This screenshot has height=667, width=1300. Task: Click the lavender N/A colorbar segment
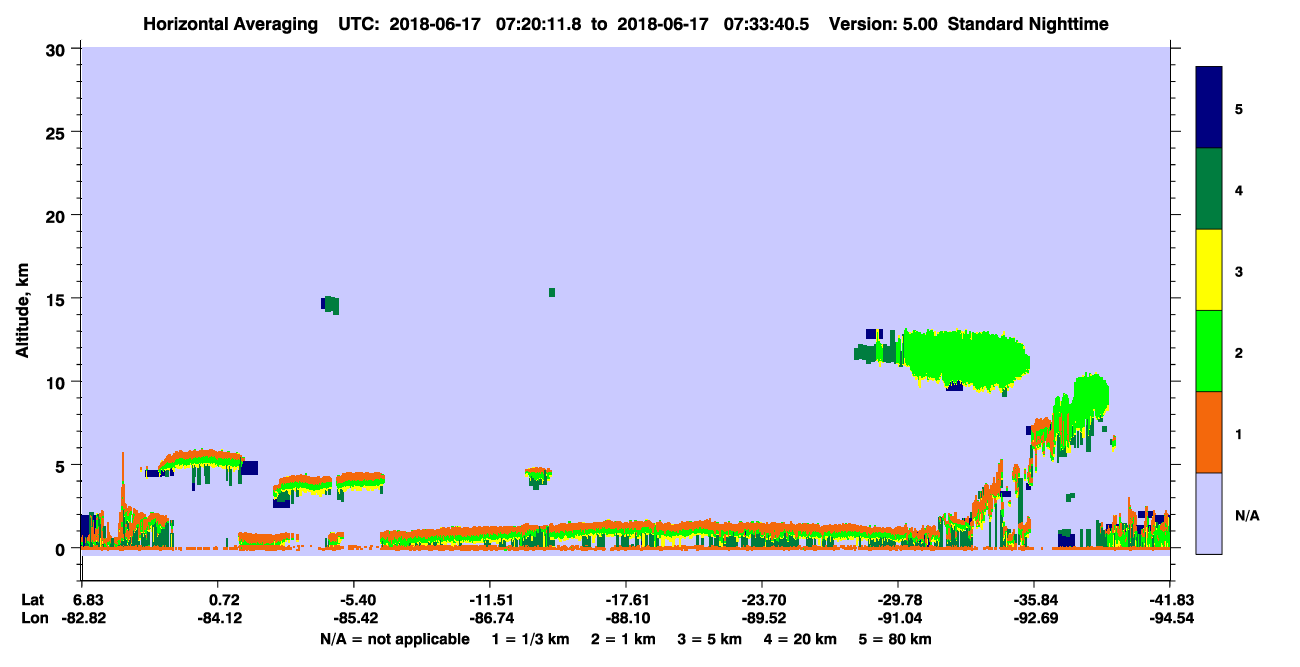point(1209,513)
